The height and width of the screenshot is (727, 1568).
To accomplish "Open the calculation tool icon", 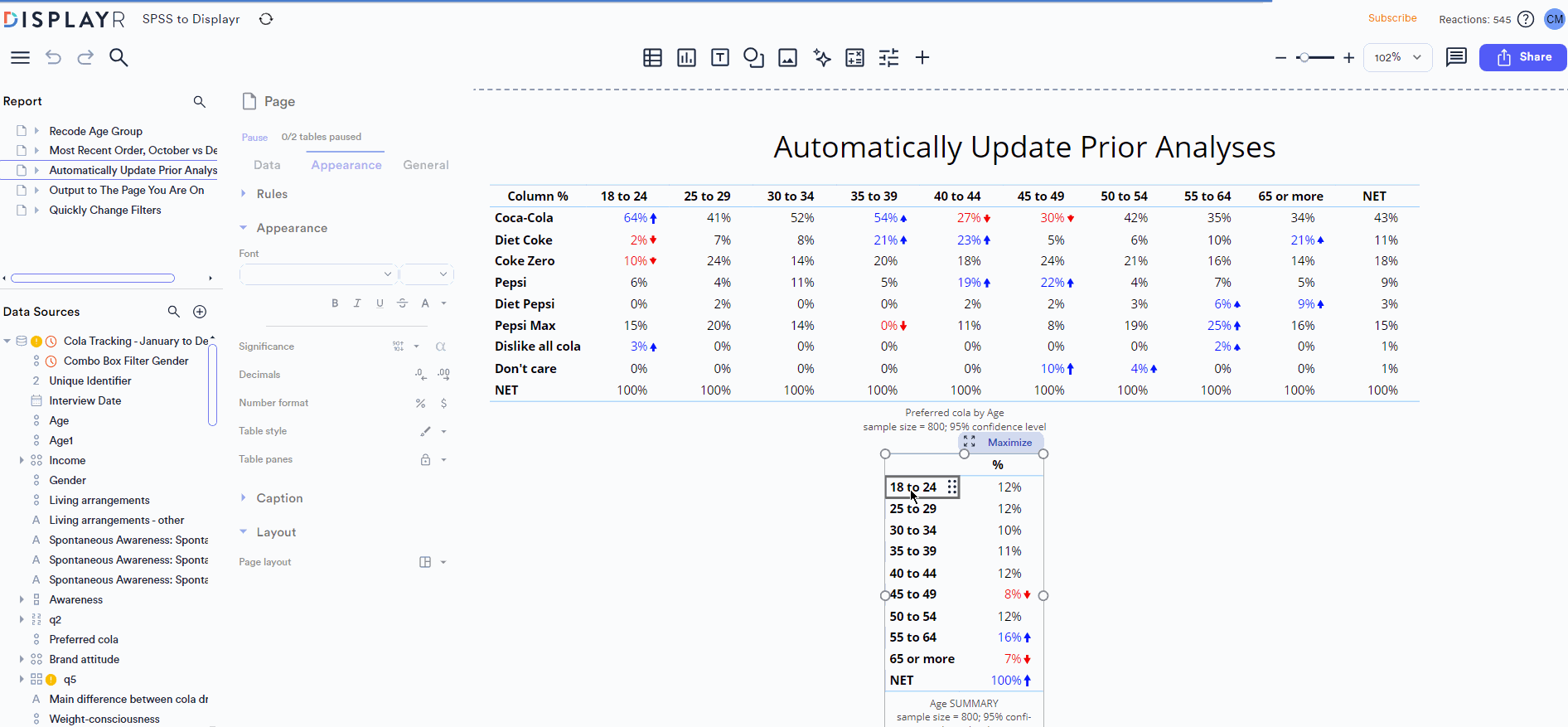I will click(x=854, y=57).
